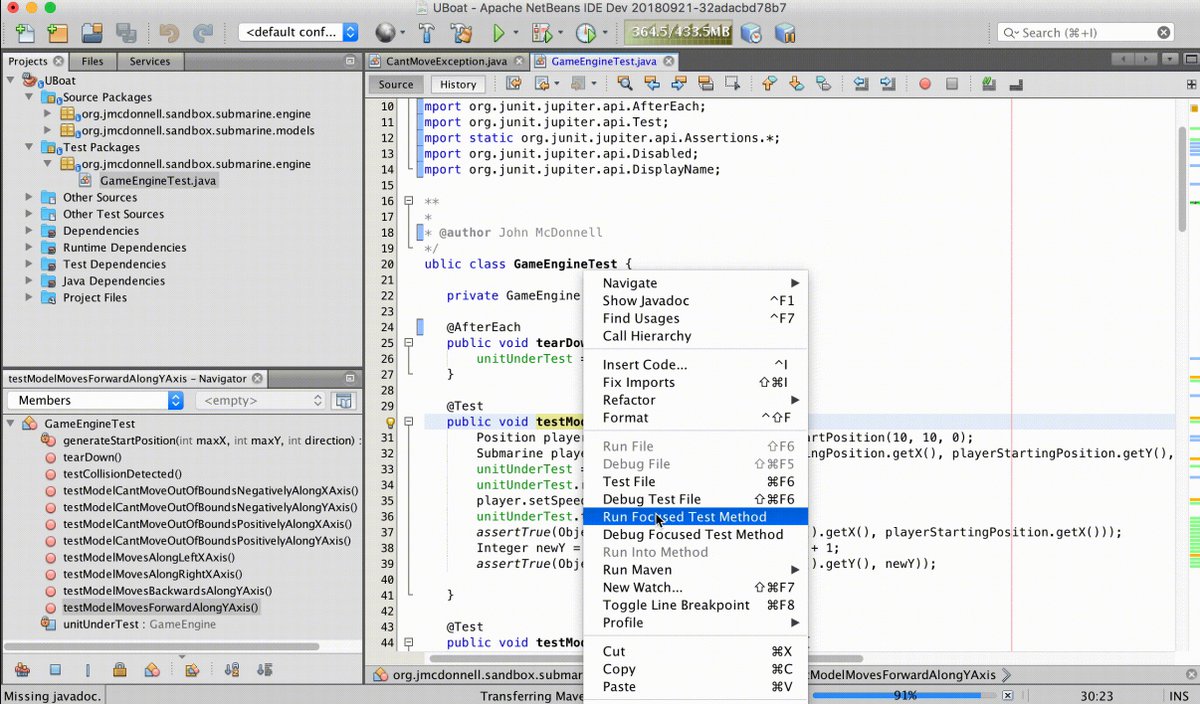The height and width of the screenshot is (704, 1200).
Task: Click the Undo arrow icon
Action: (169, 32)
